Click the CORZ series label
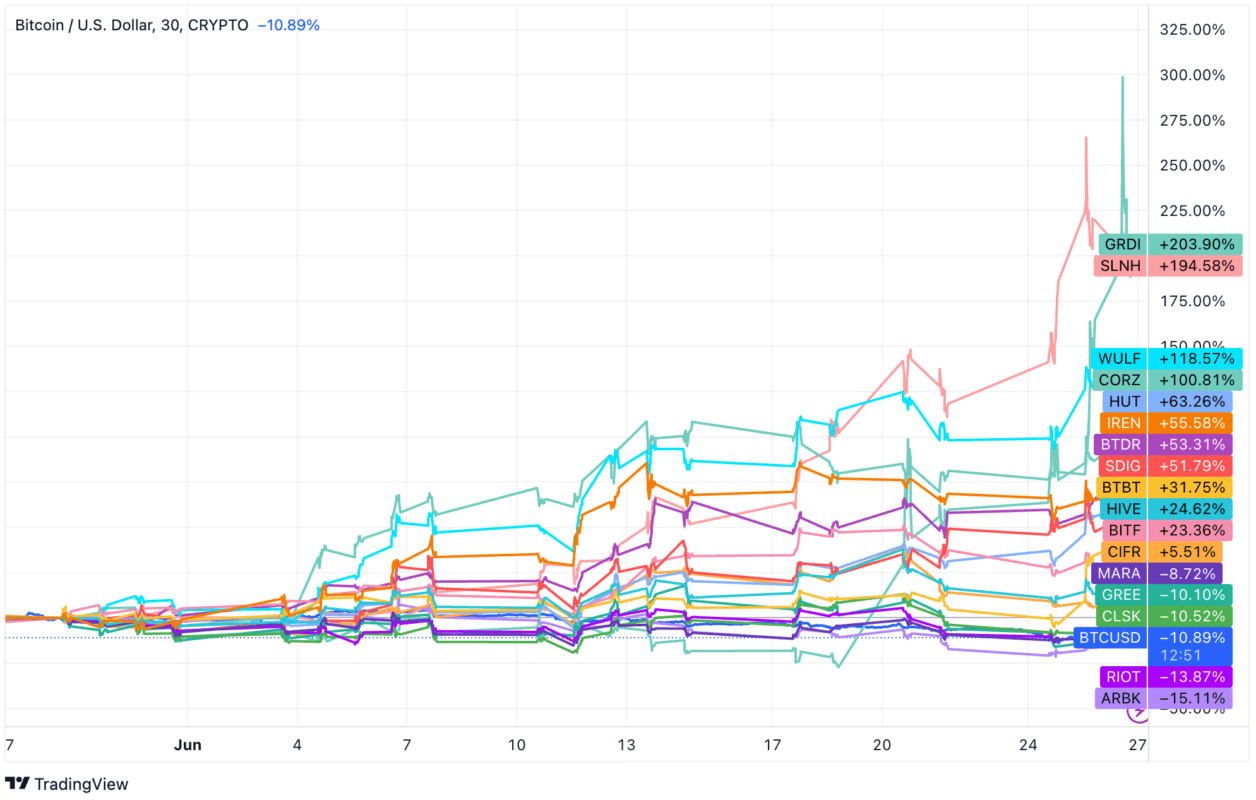The image size is (1256, 800). coord(1119,380)
